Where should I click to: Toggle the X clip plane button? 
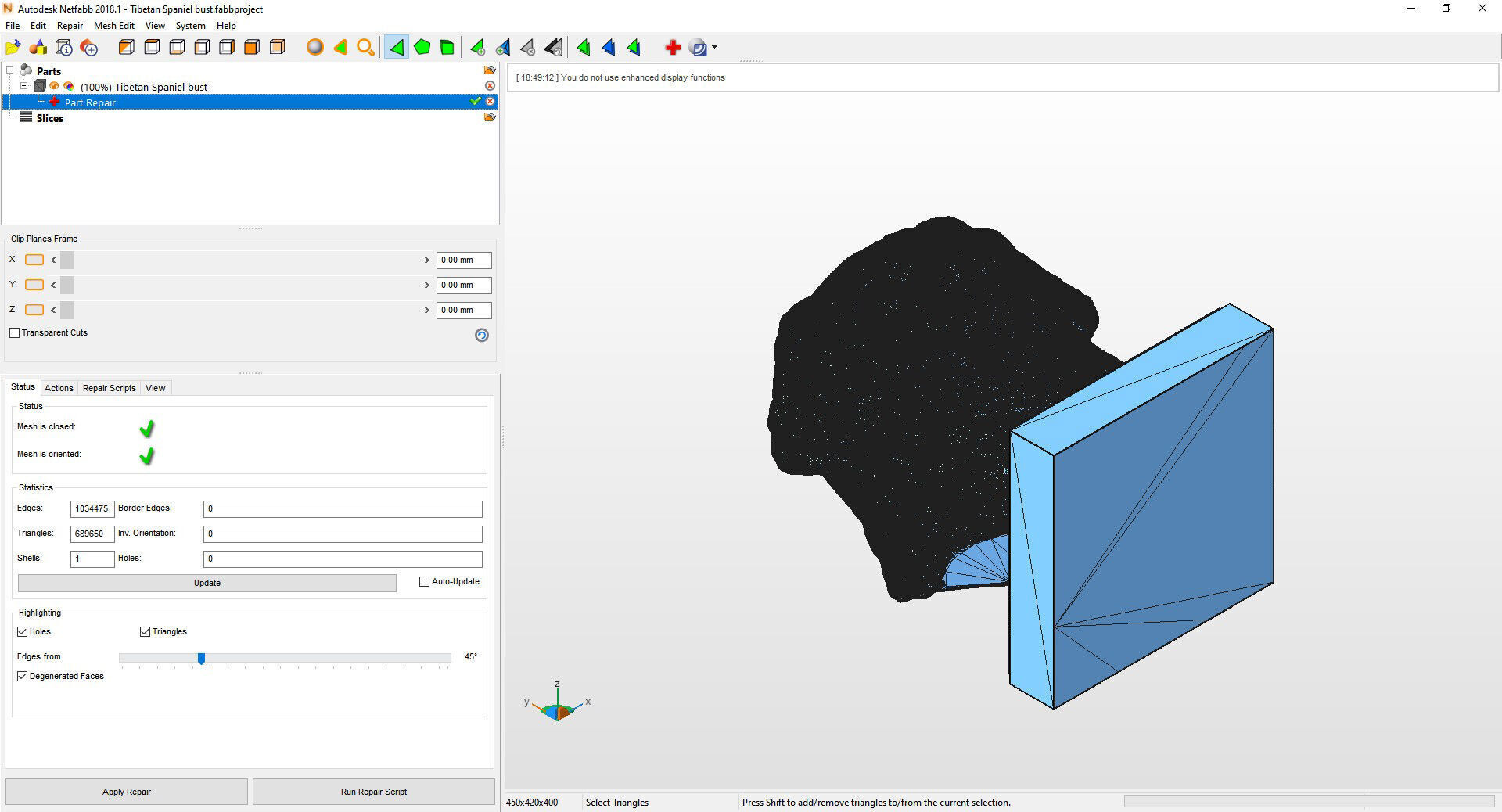(x=34, y=260)
